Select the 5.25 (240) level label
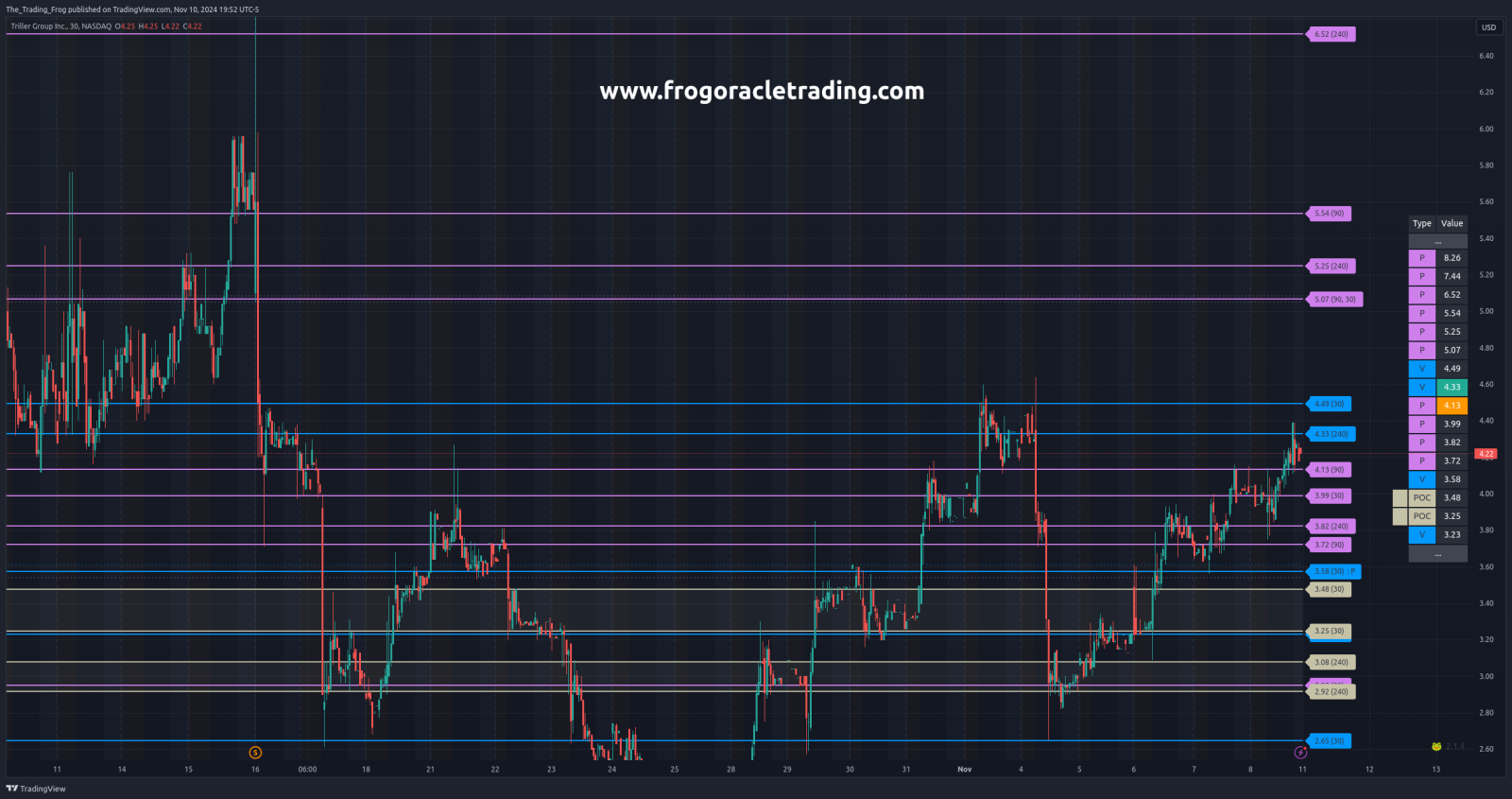The height and width of the screenshot is (799, 1512). coord(1331,266)
